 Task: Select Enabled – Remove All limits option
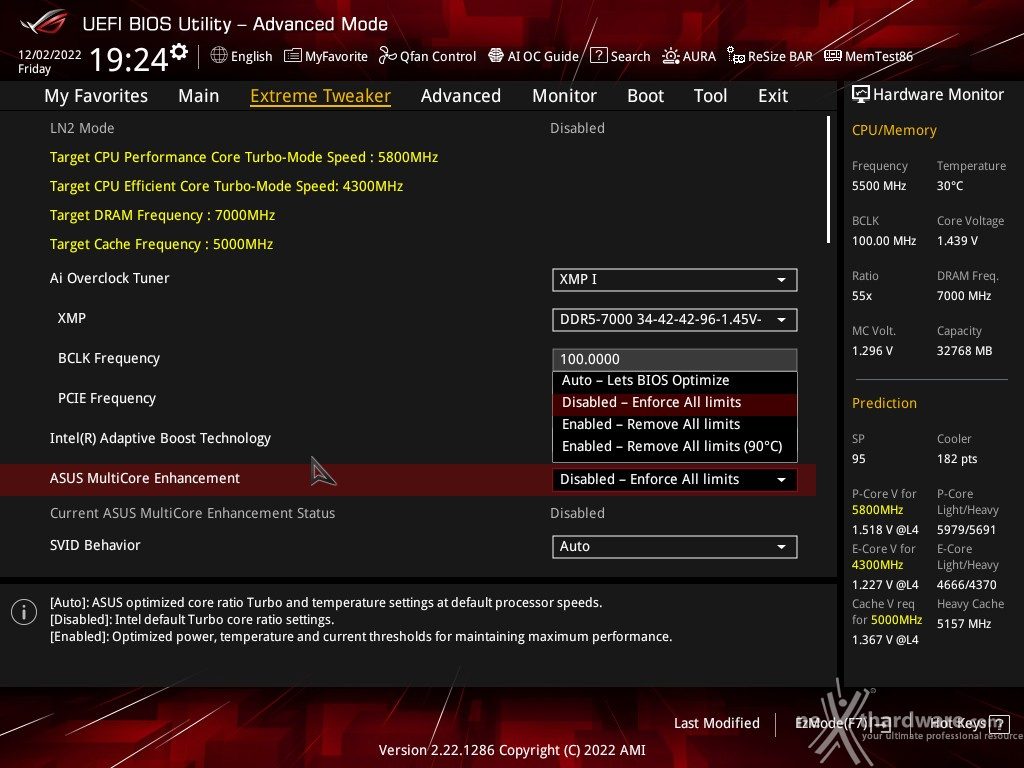675,424
